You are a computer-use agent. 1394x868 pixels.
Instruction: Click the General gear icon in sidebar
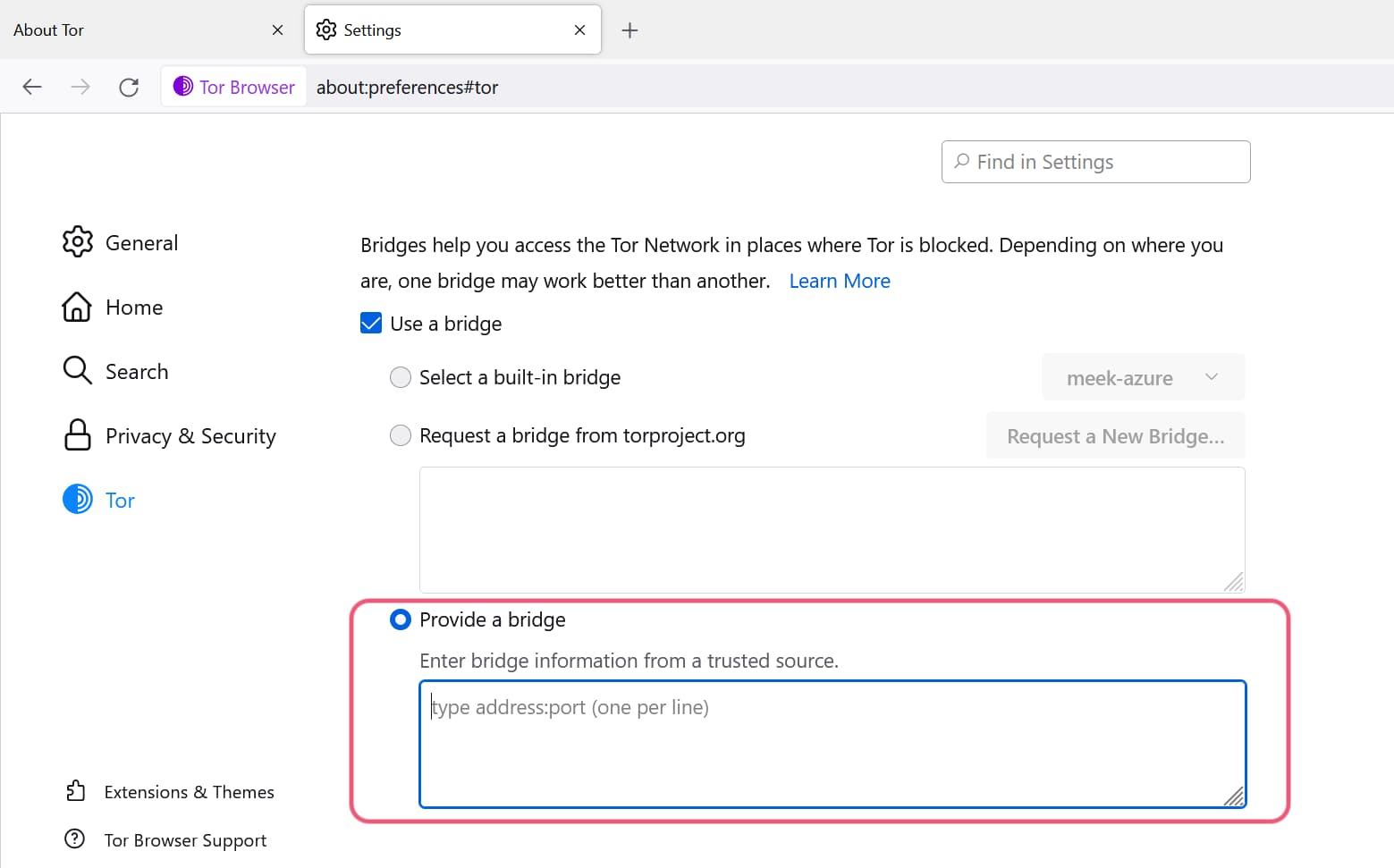click(x=78, y=241)
